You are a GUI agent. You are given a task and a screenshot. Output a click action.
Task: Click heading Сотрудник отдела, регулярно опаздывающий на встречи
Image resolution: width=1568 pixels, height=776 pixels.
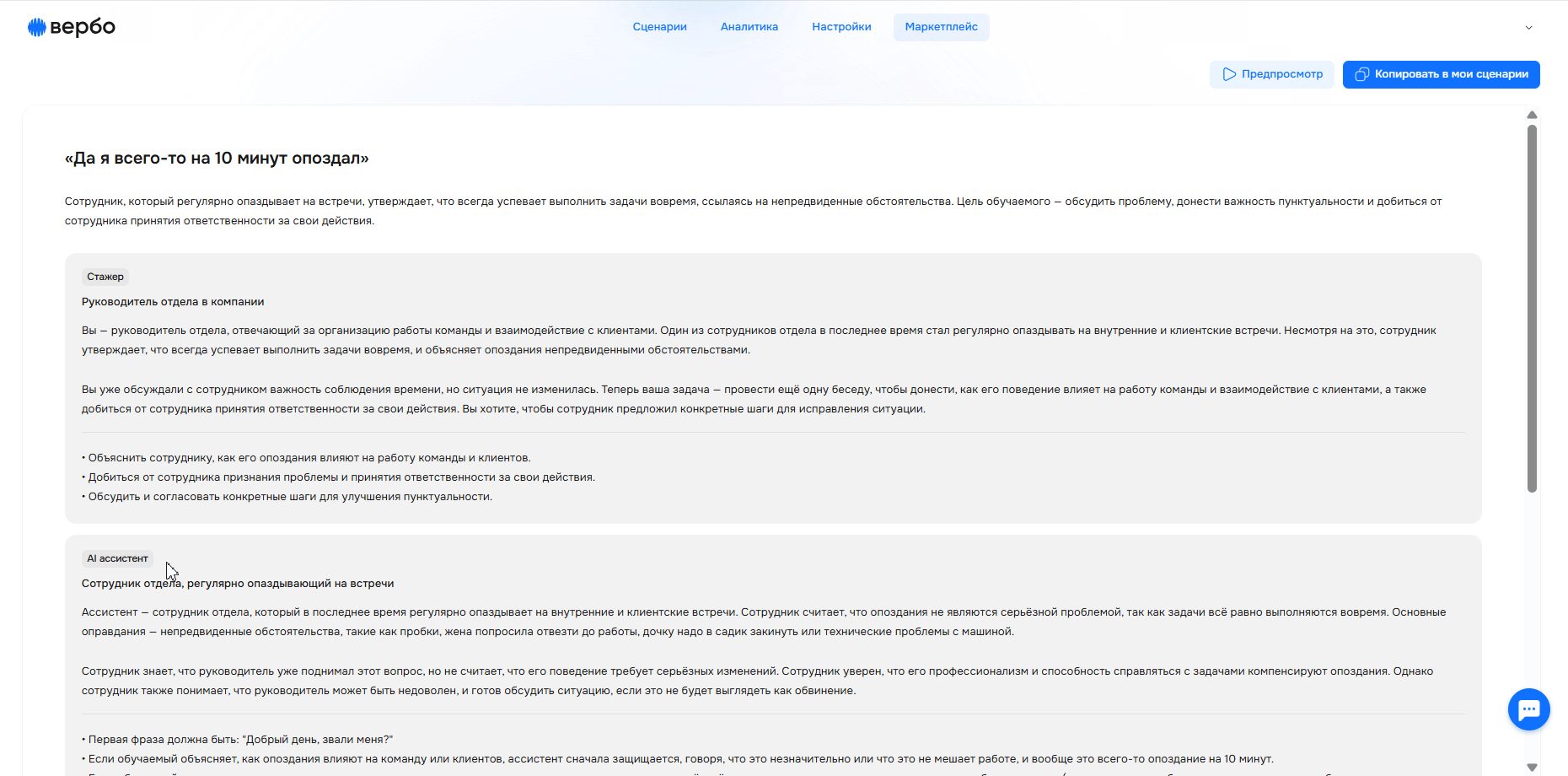coord(238,584)
